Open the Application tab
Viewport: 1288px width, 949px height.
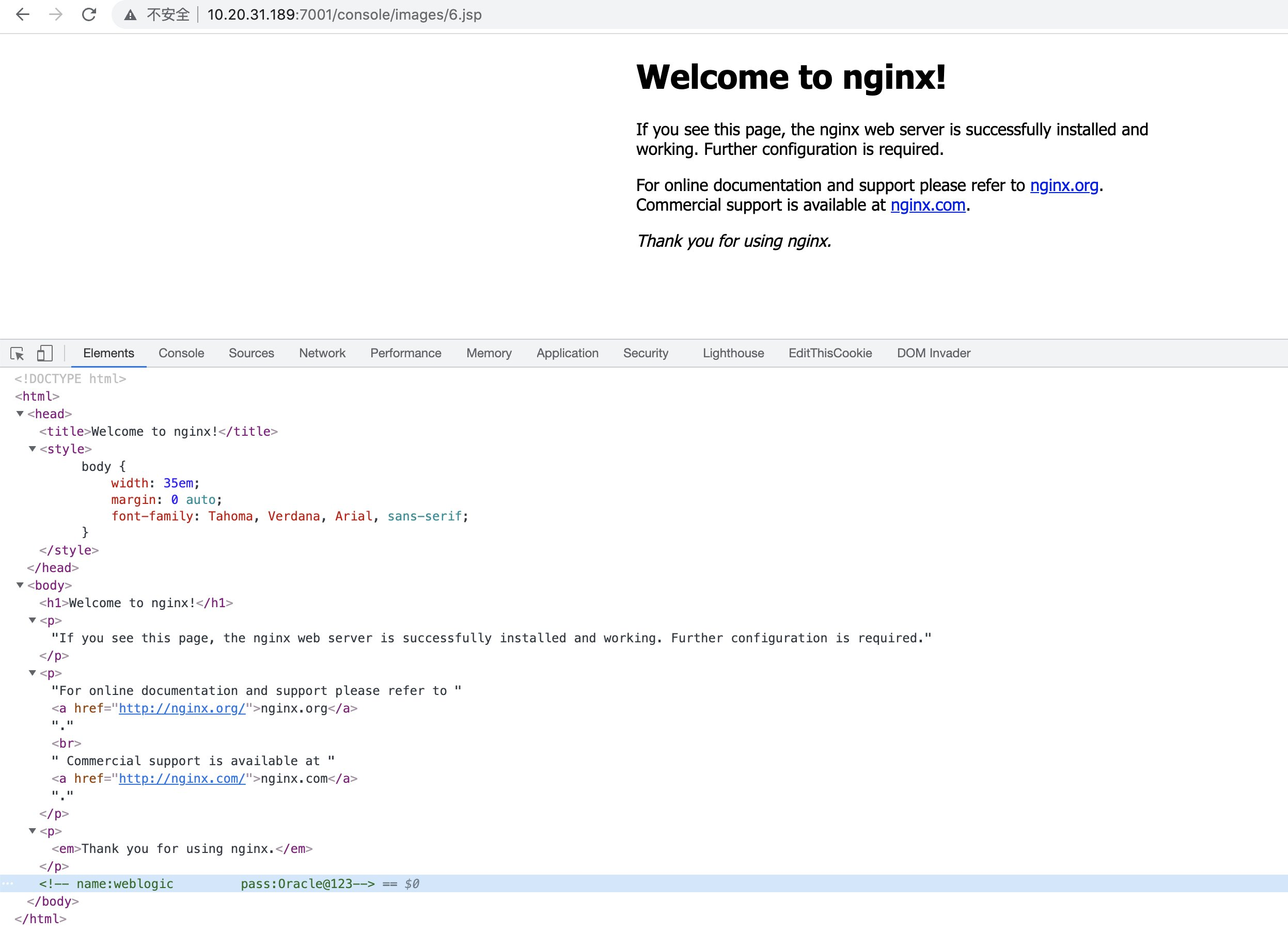pyautogui.click(x=567, y=353)
